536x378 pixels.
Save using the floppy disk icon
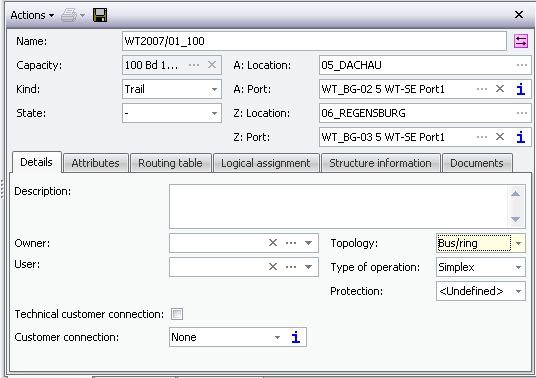click(100, 15)
